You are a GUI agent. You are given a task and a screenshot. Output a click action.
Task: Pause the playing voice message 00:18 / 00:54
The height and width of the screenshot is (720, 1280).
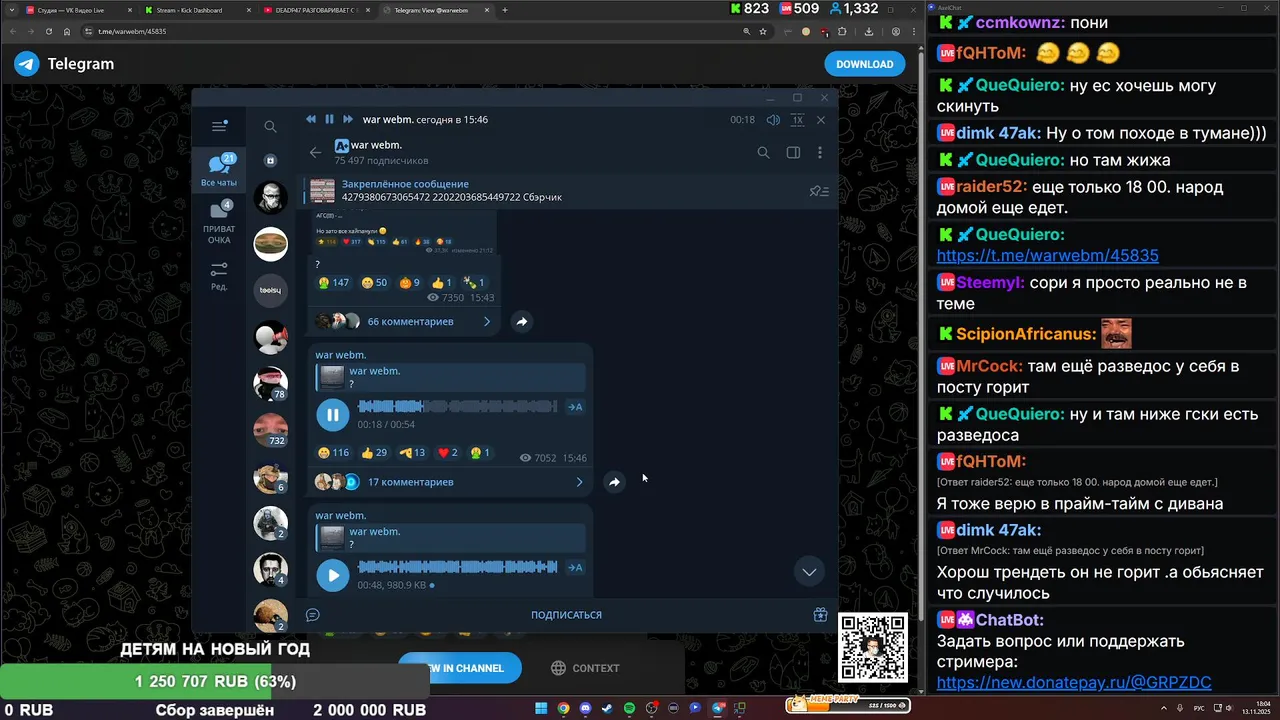[332, 414]
